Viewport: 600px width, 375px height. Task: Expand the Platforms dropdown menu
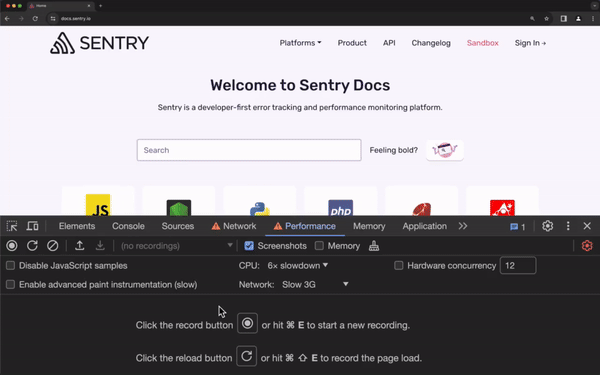coord(300,43)
